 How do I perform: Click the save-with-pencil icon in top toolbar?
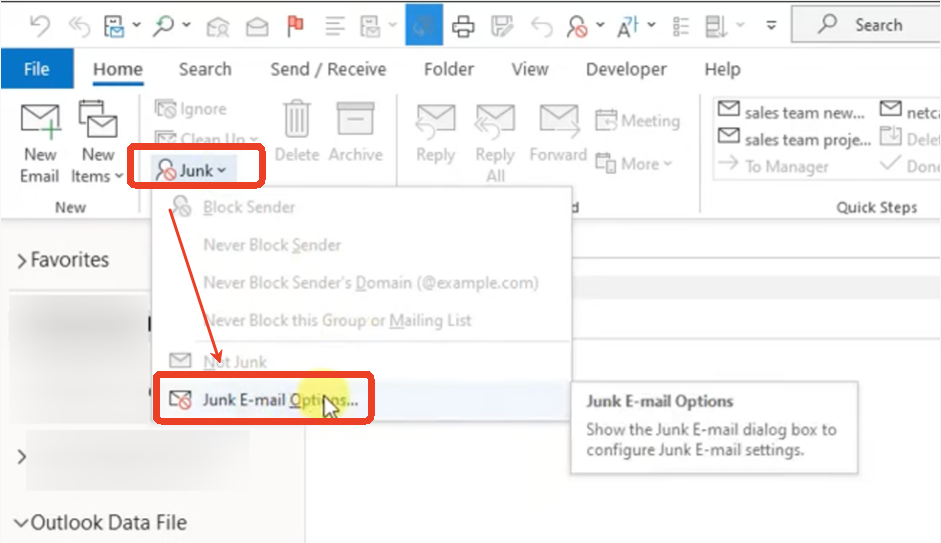pyautogui.click(x=502, y=26)
